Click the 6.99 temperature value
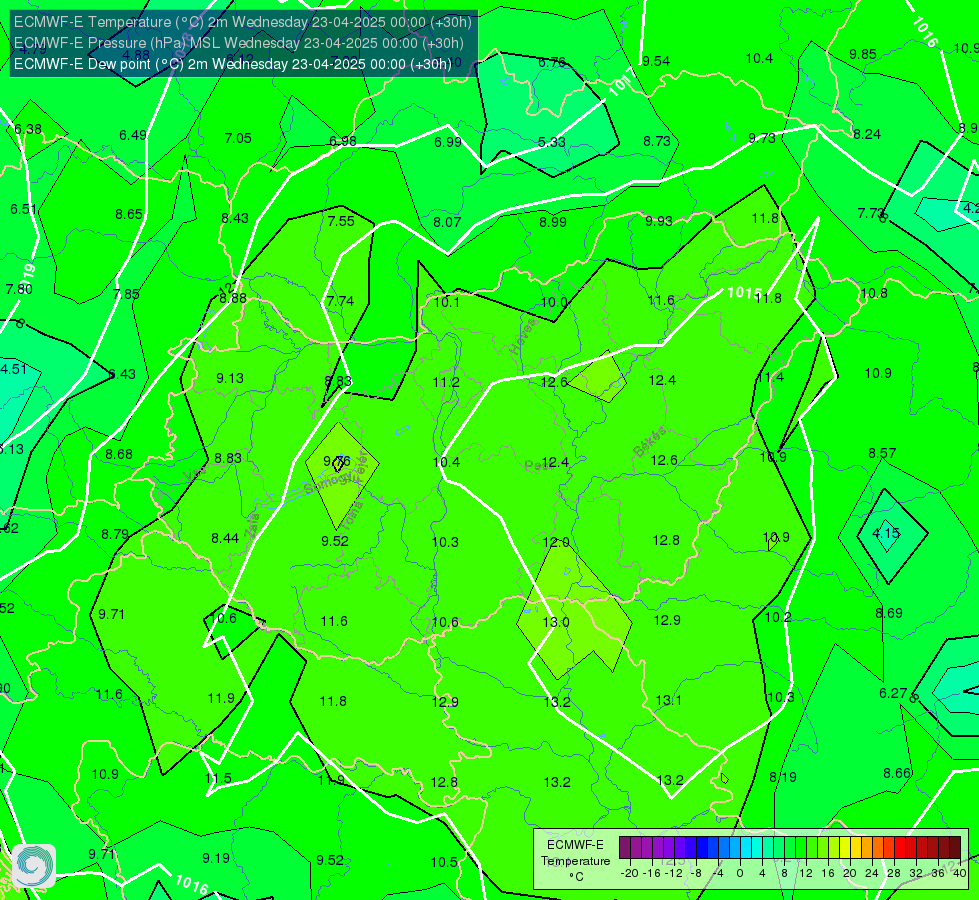979x900 pixels. click(x=448, y=142)
